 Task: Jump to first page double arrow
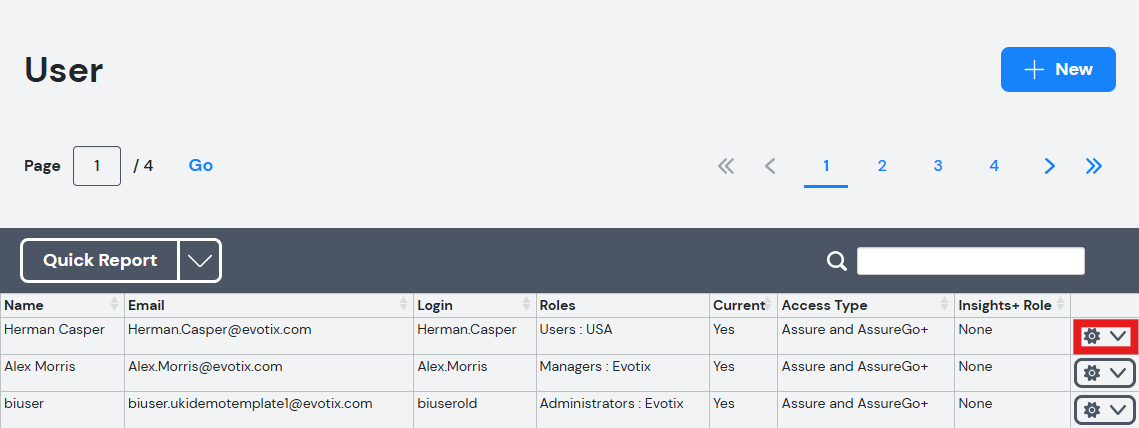(726, 166)
